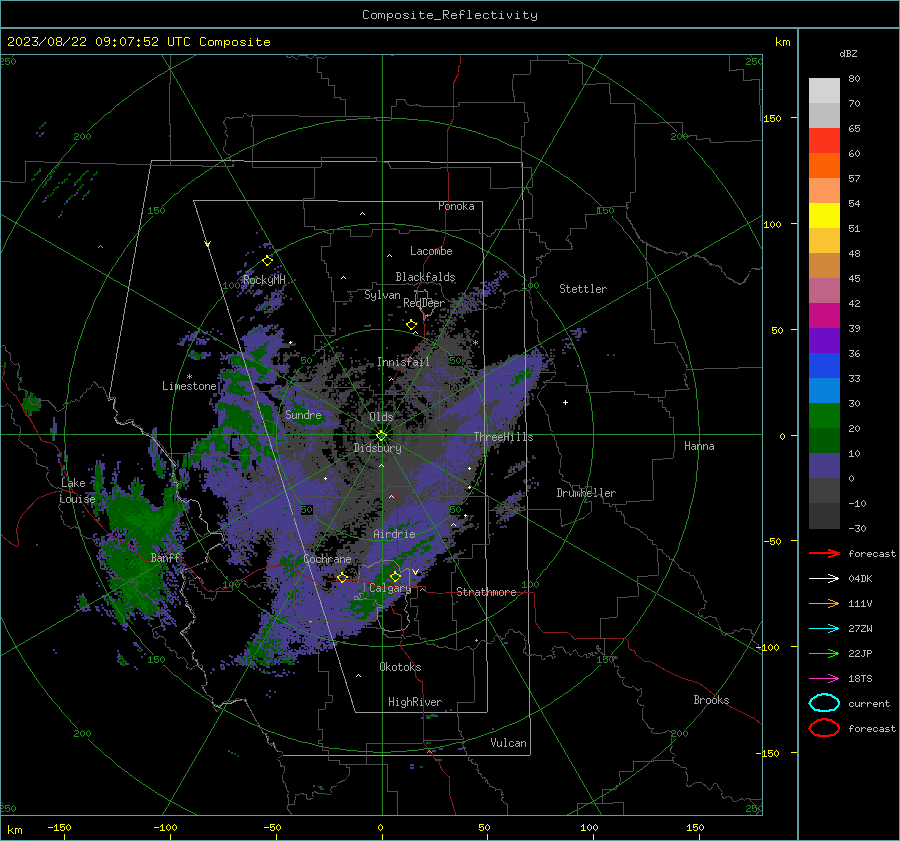The image size is (900, 841).
Task: Click the red forecast ellipse icon
Action: [824, 728]
